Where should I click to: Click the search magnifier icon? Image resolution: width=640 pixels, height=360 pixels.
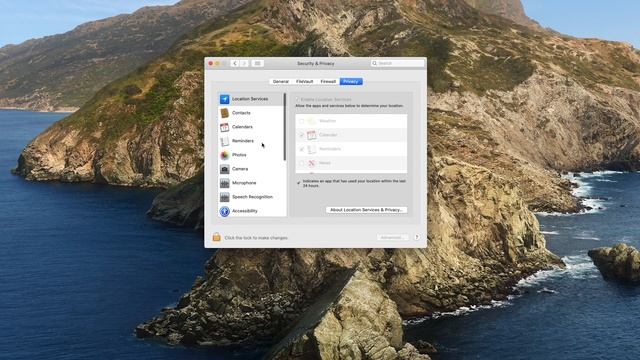point(374,63)
